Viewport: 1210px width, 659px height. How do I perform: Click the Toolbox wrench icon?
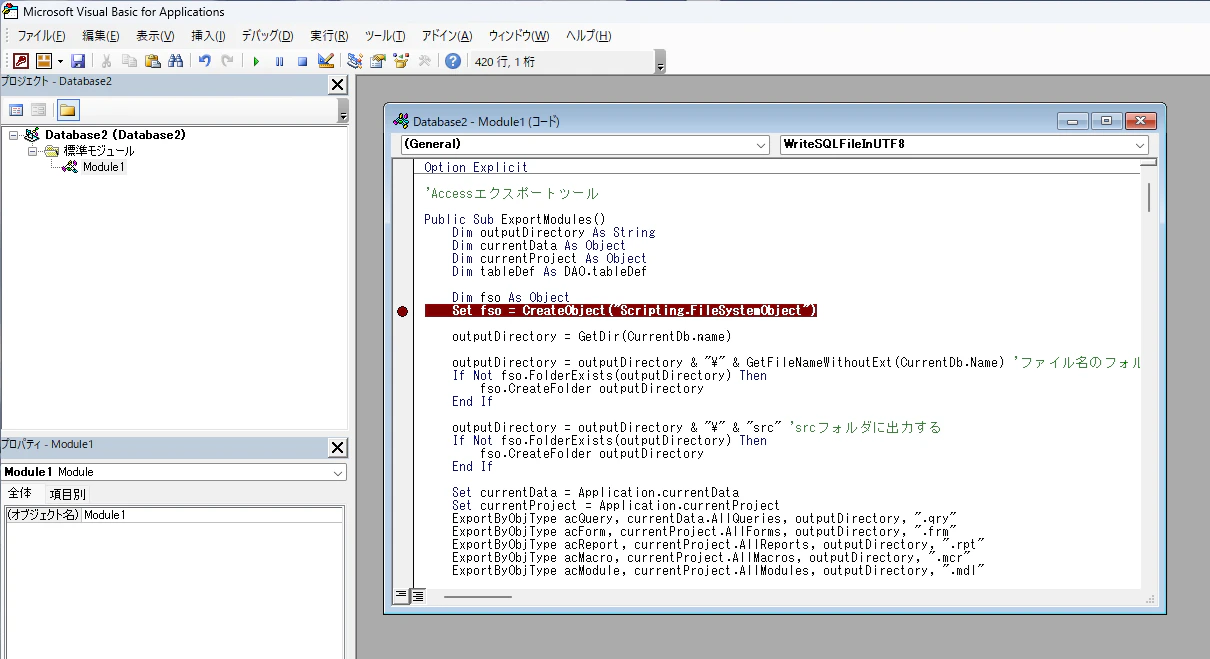coord(424,61)
